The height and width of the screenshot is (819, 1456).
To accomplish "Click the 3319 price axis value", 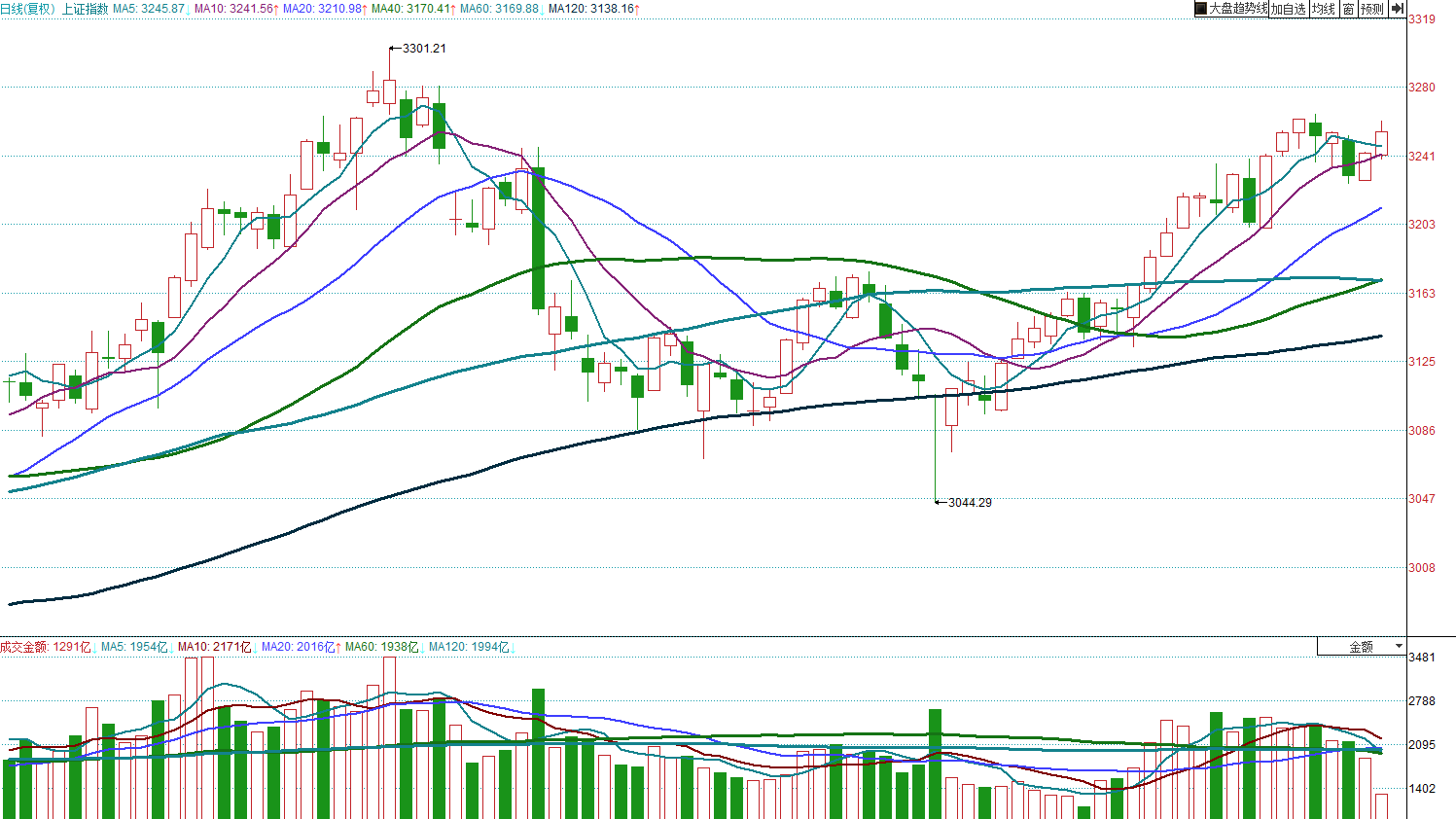I will coord(1422,19).
